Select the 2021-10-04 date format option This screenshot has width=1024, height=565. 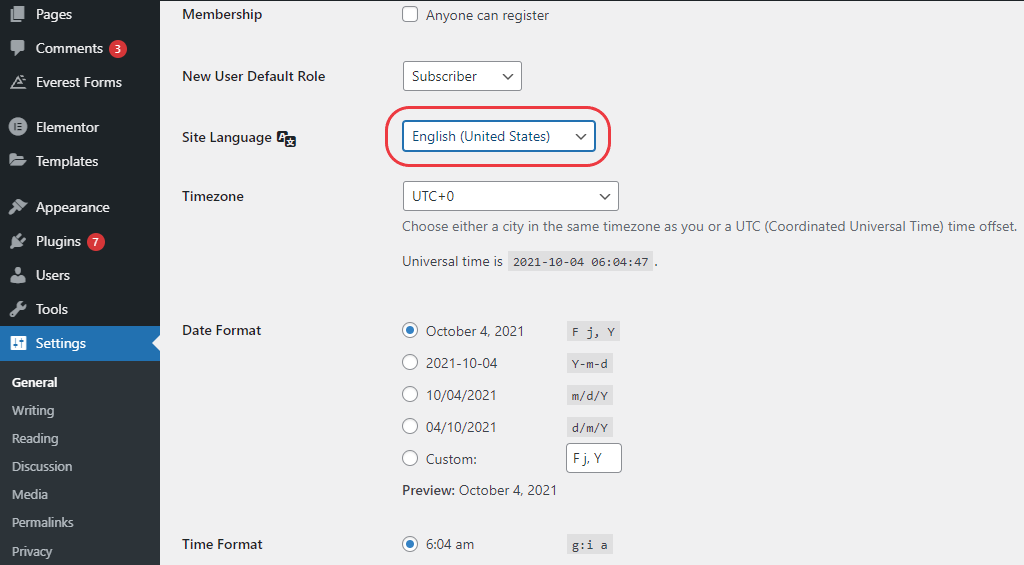pos(410,363)
